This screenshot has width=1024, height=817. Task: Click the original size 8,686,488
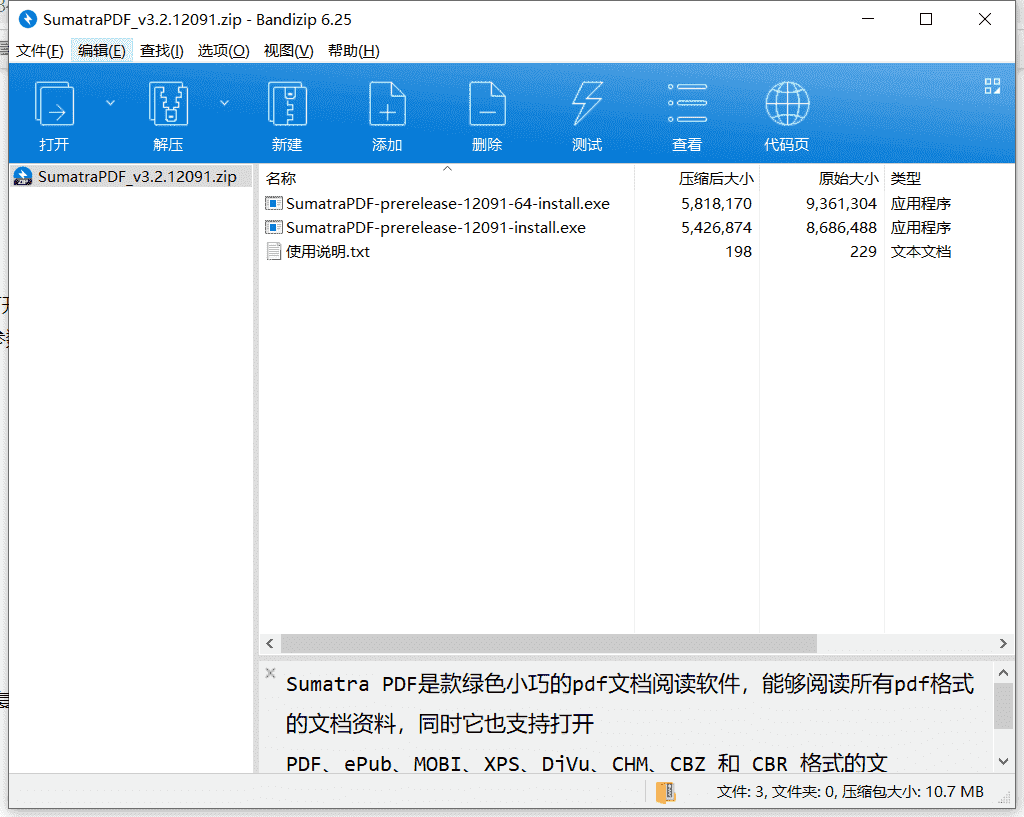click(x=841, y=227)
